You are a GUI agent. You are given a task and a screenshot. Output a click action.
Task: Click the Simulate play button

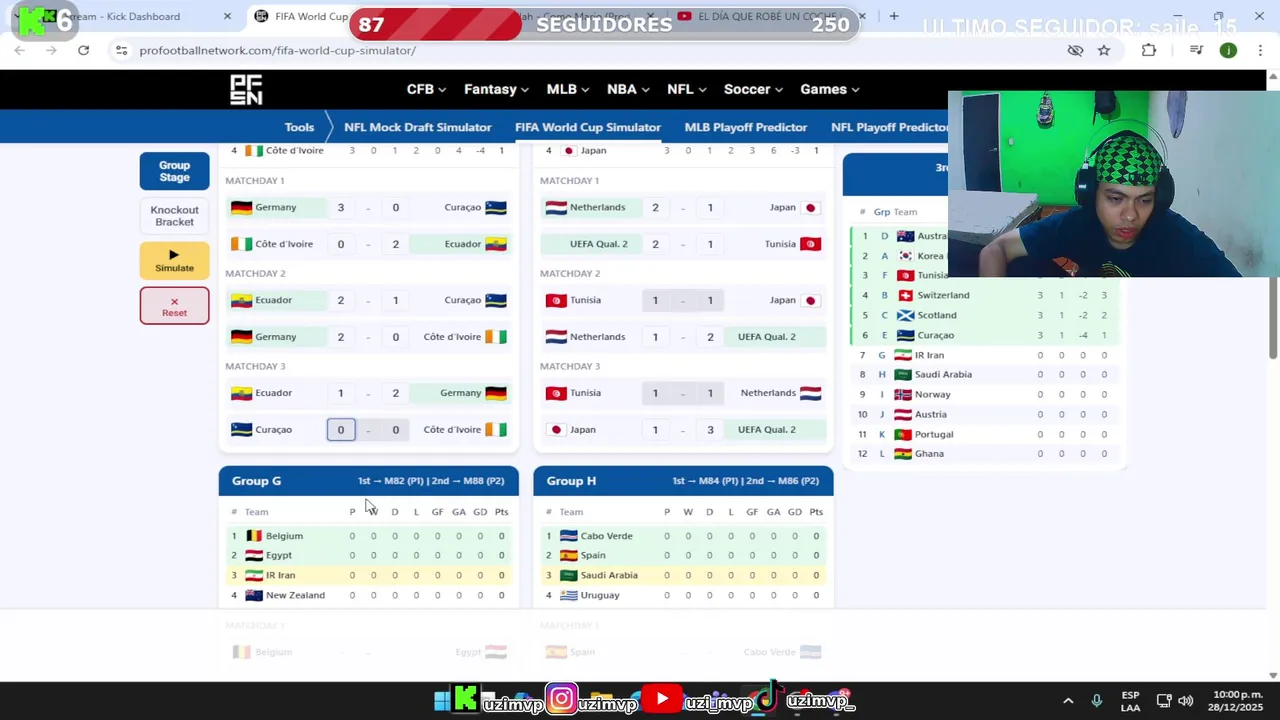[x=174, y=260]
